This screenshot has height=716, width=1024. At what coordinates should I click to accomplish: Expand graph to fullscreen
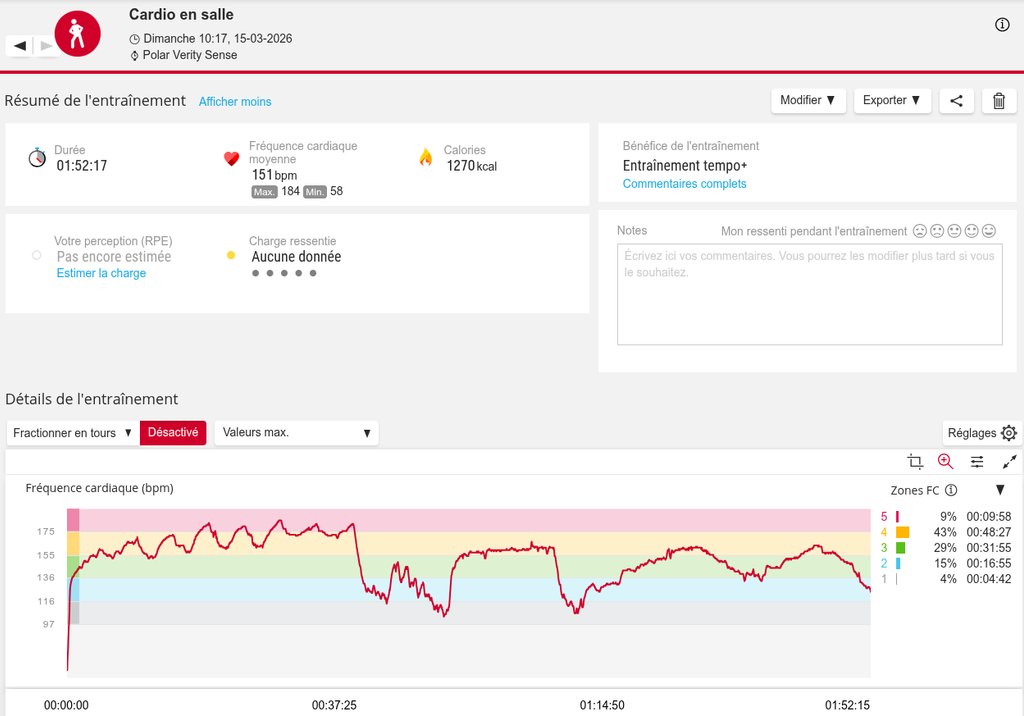[x=1009, y=461]
